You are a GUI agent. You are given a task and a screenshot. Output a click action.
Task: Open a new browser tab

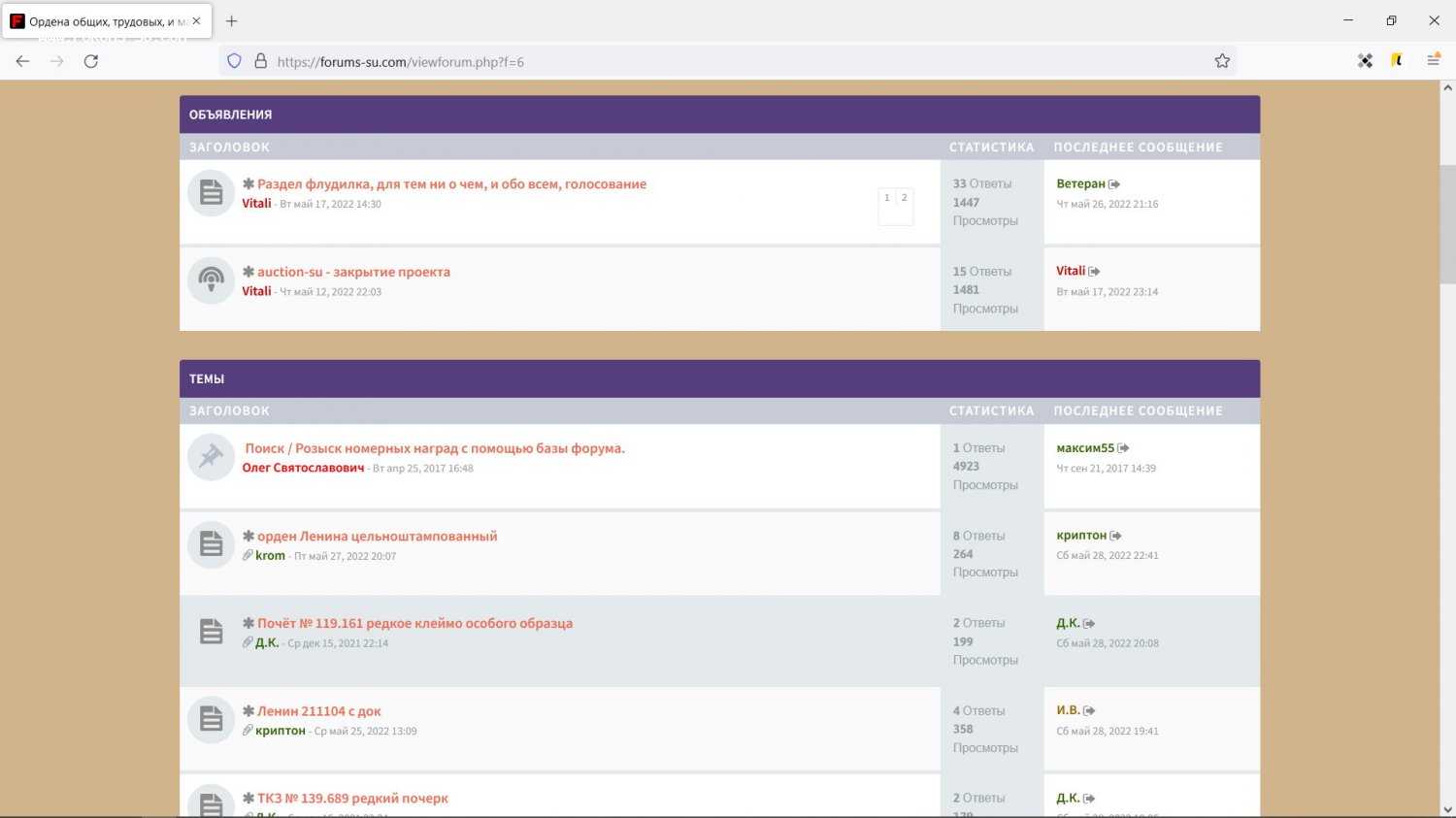231,20
